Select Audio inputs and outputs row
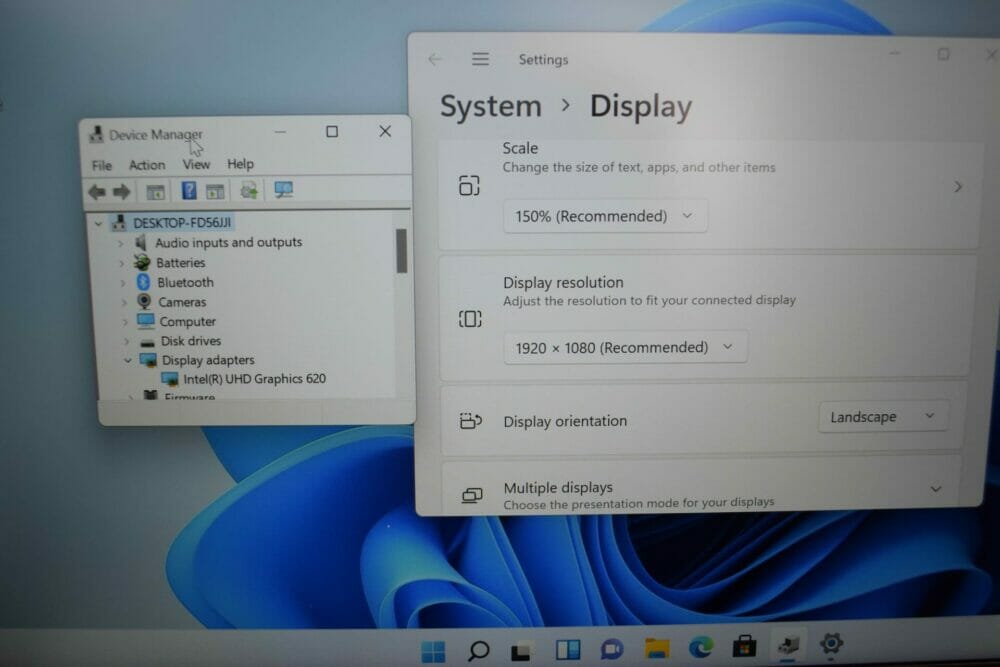Viewport: 1000px width, 667px height. tap(228, 242)
